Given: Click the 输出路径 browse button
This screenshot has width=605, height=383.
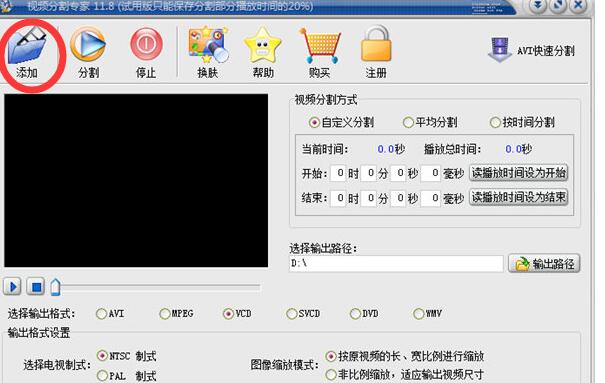Looking at the screenshot, I should tap(544, 264).
